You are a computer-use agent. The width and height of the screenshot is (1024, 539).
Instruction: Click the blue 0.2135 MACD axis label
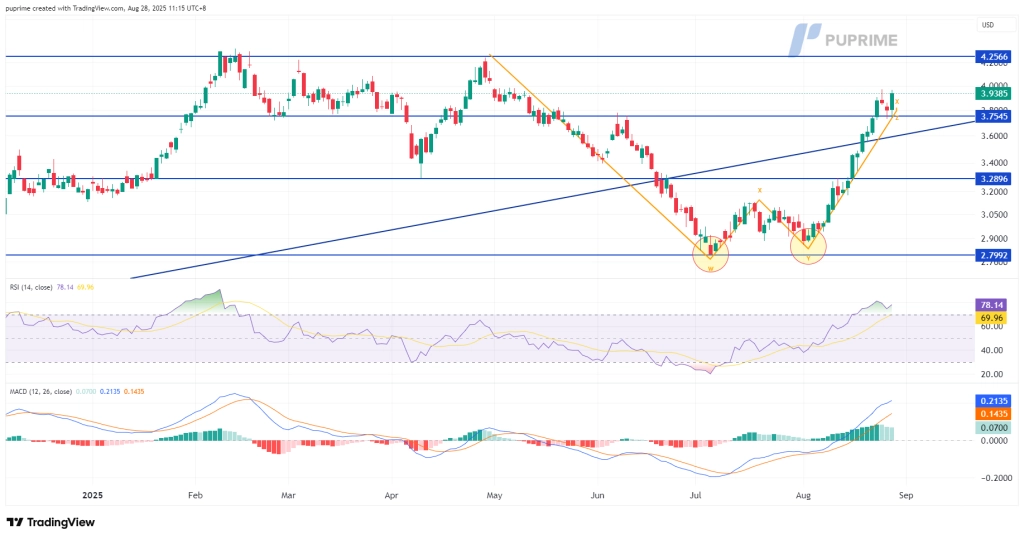992,401
